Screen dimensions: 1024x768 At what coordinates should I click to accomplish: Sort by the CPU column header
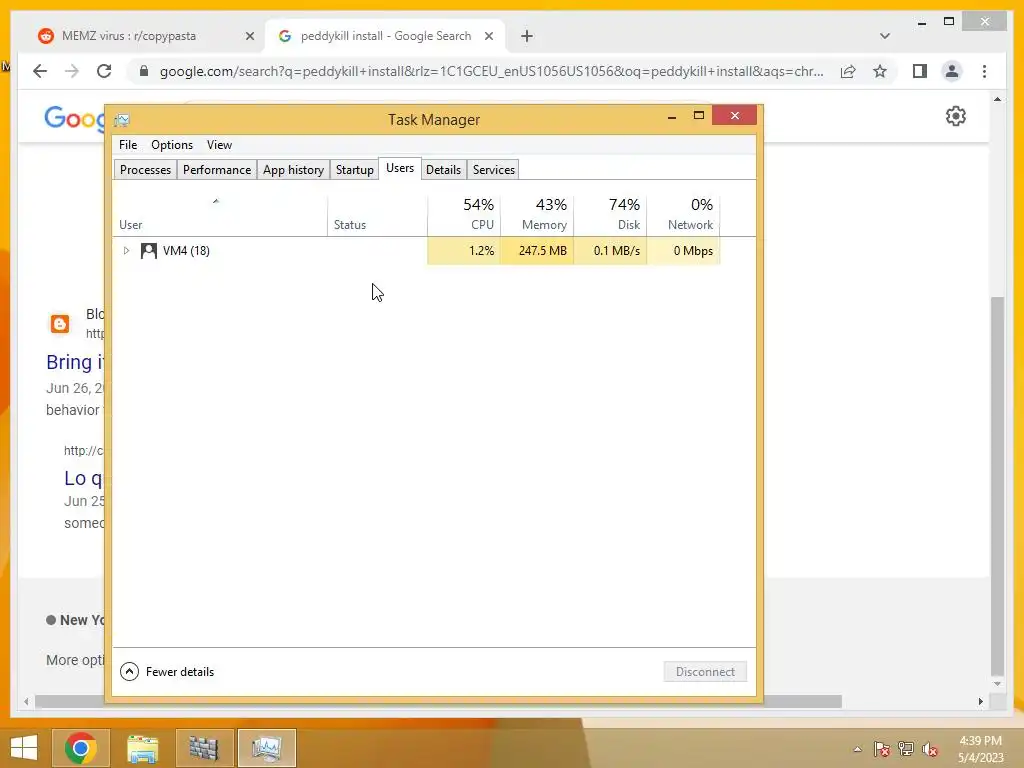464,216
